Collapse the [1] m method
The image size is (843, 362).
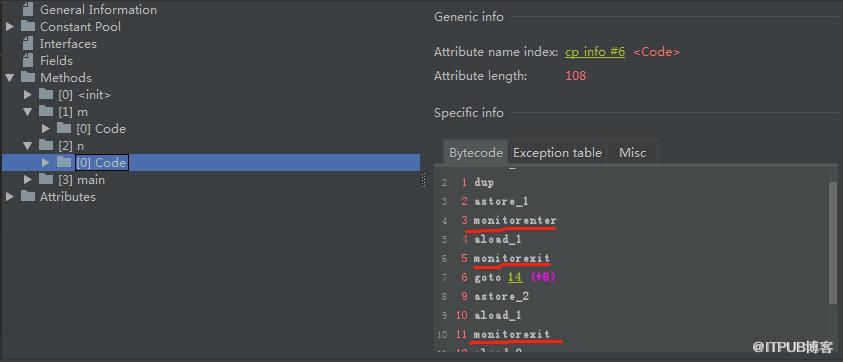click(x=28, y=112)
